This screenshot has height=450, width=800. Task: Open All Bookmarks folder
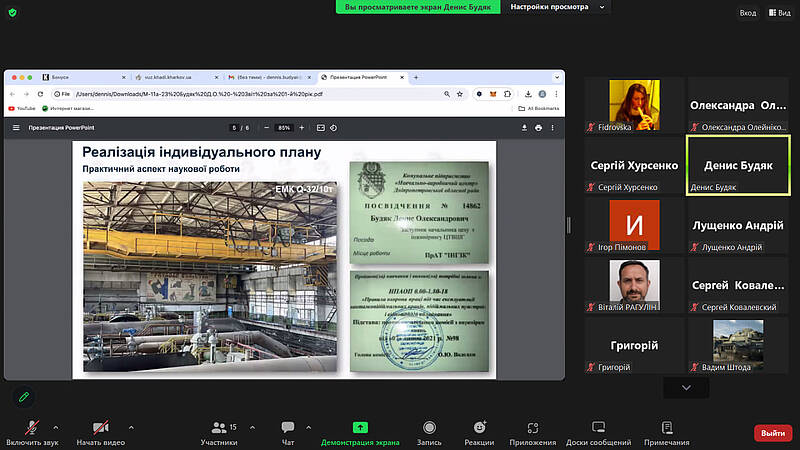[539, 108]
